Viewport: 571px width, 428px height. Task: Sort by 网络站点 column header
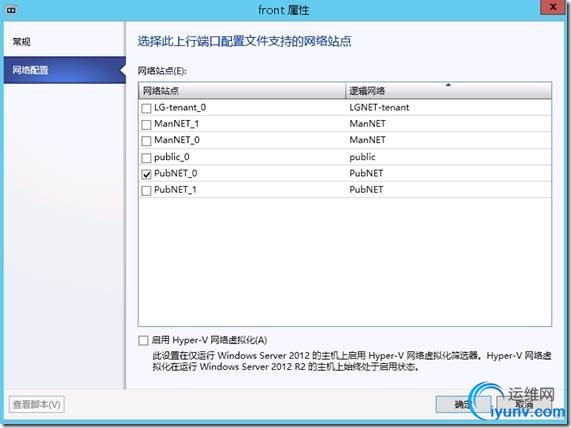tap(241, 90)
